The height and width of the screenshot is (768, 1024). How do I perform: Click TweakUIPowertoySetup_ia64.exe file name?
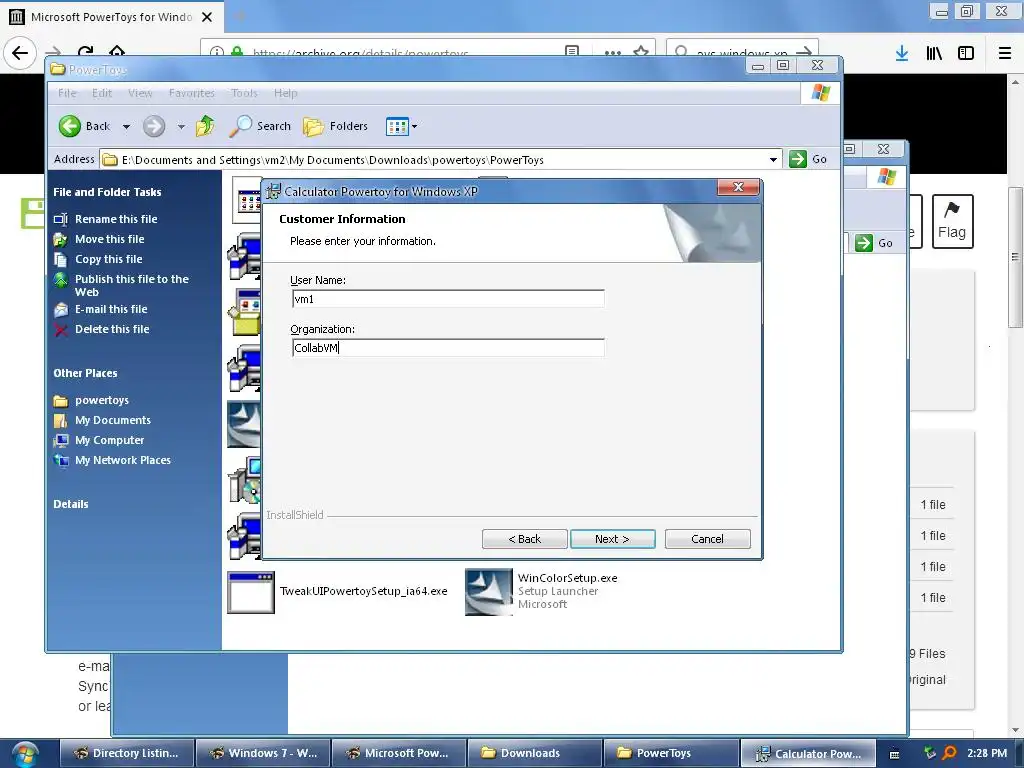[364, 591]
